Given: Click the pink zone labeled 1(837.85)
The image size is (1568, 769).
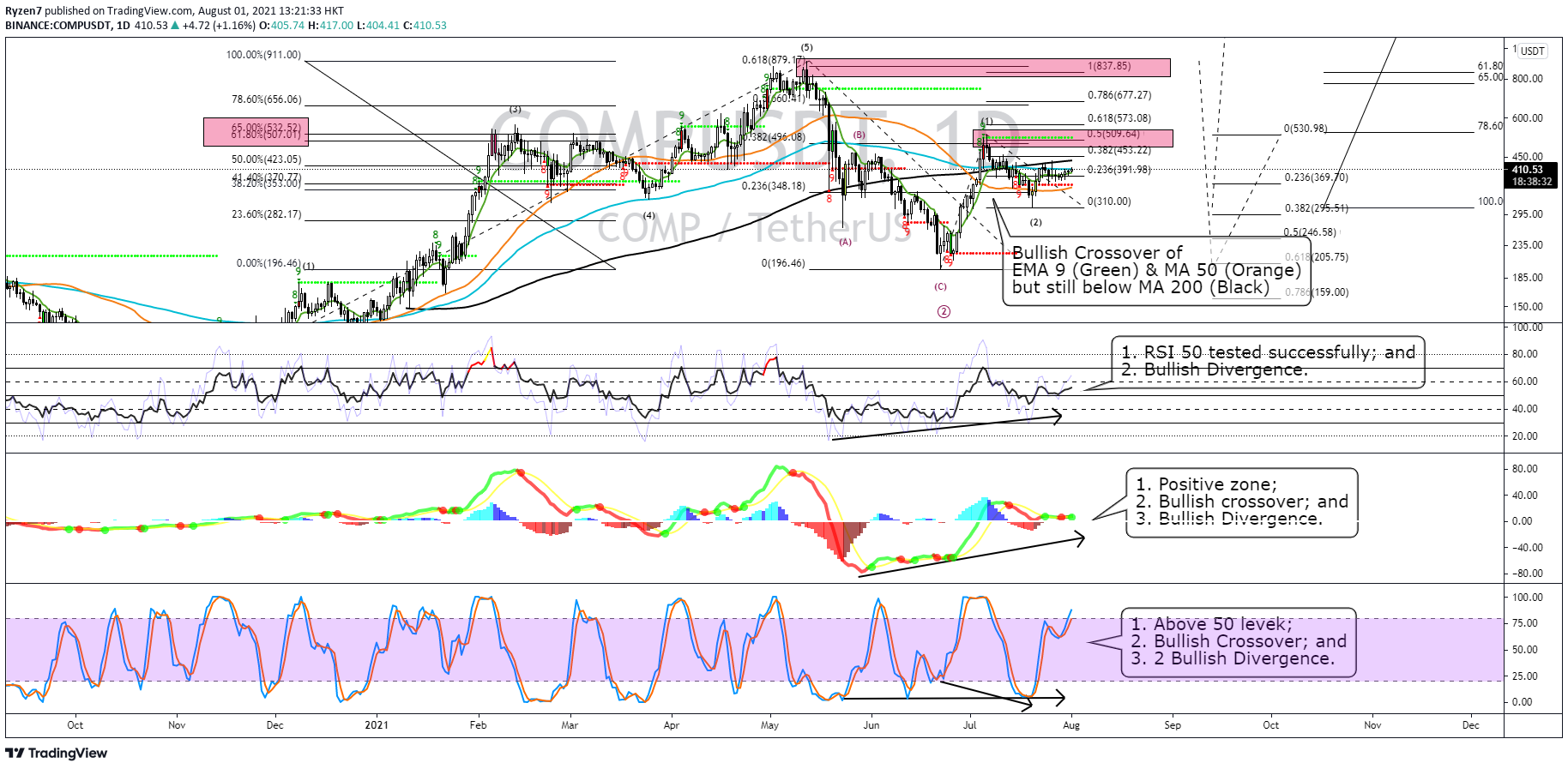Looking at the screenshot, I should point(983,67).
